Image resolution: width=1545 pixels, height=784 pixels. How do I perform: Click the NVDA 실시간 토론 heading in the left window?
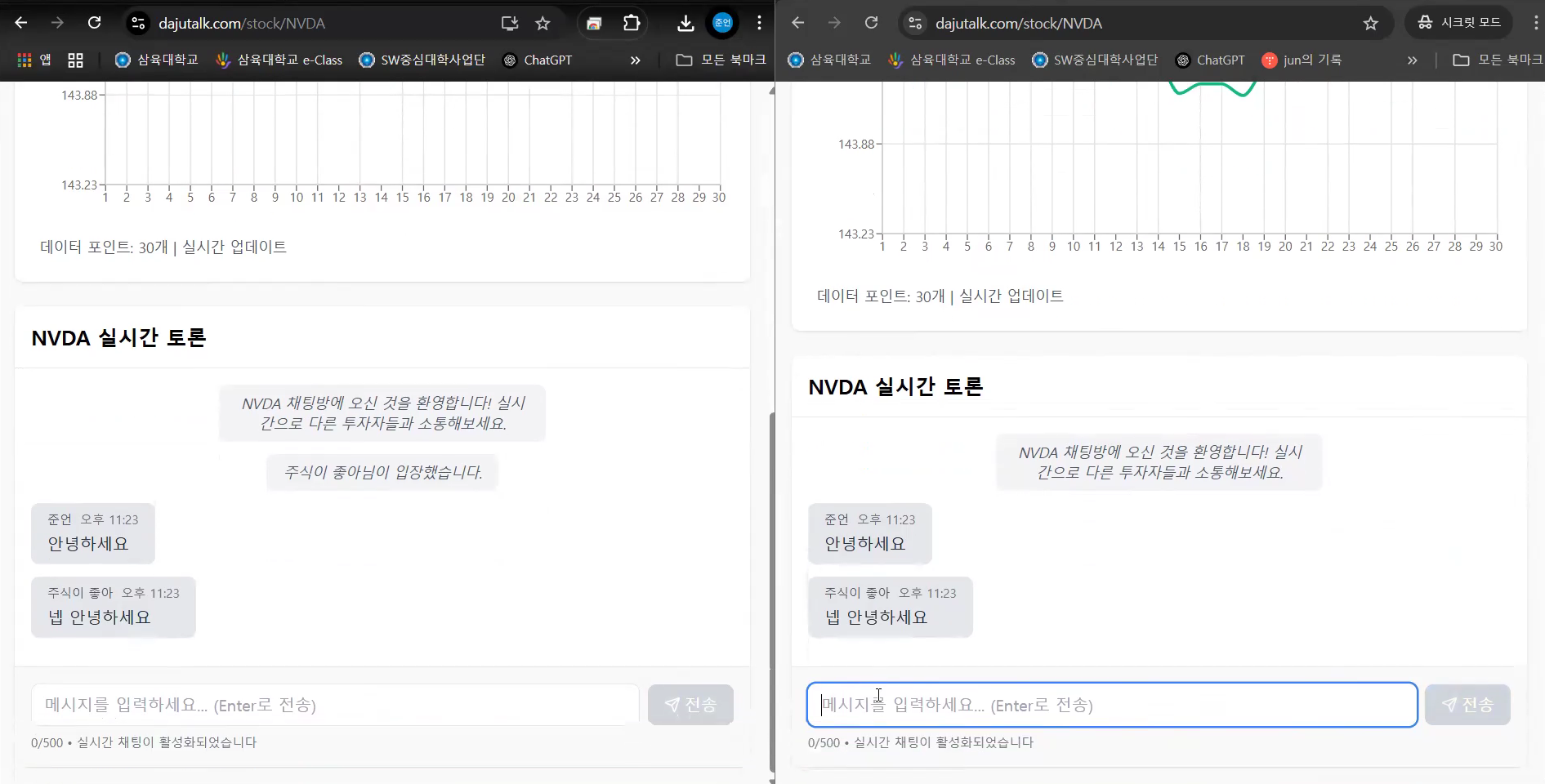[118, 338]
